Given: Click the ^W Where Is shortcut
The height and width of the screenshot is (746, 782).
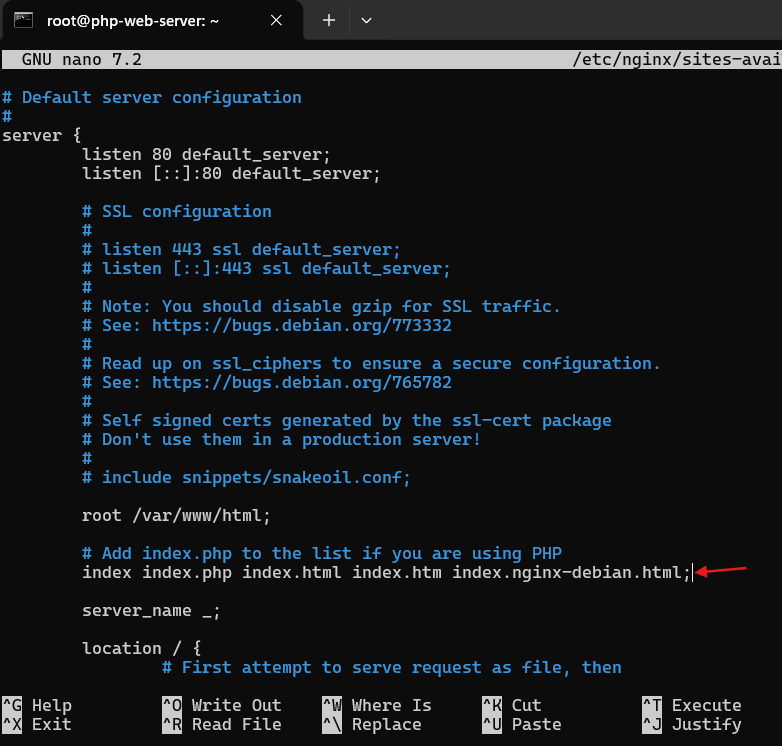Looking at the screenshot, I should click(377, 705).
